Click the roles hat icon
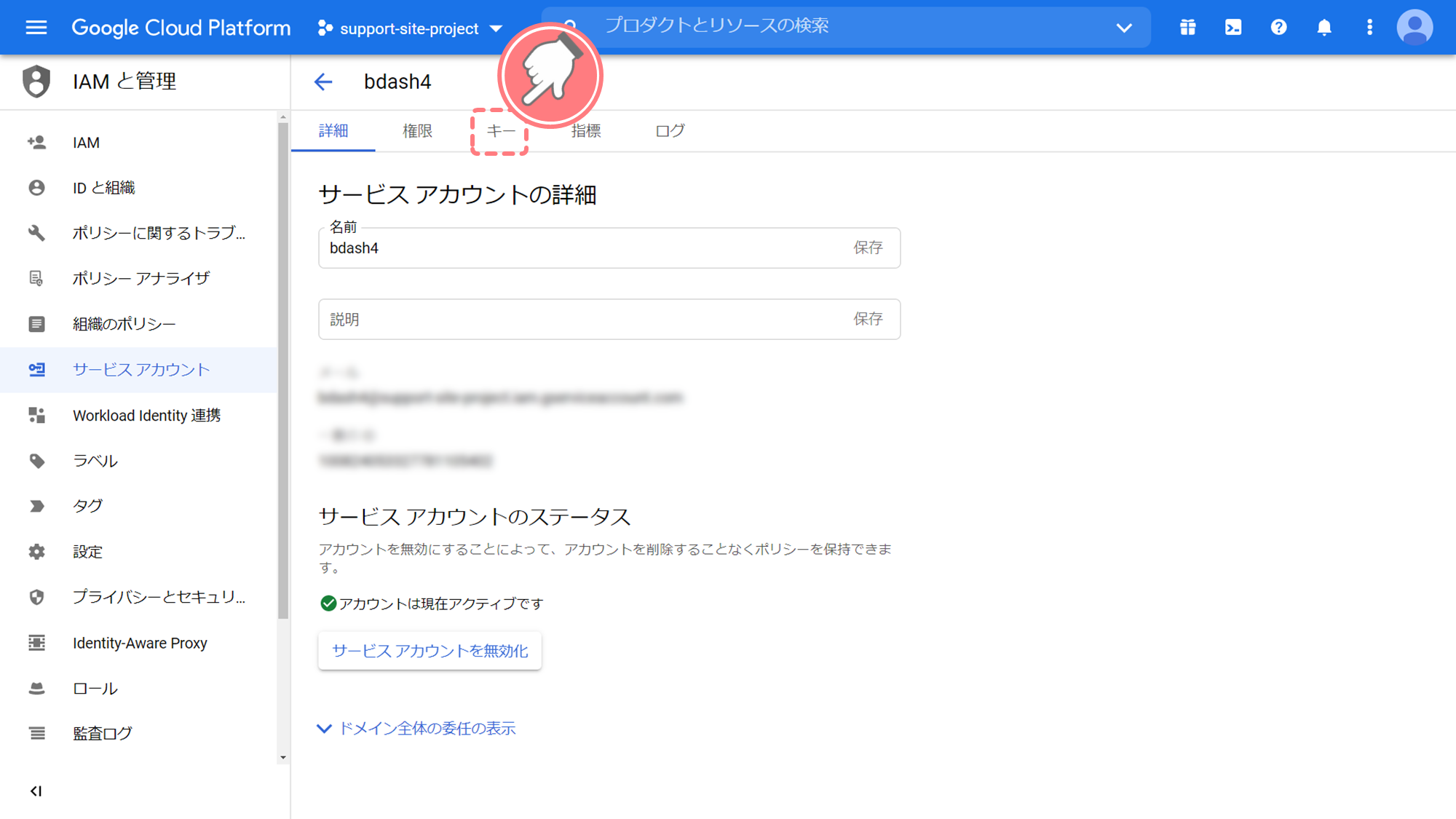The width and height of the screenshot is (1456, 819). point(36,688)
